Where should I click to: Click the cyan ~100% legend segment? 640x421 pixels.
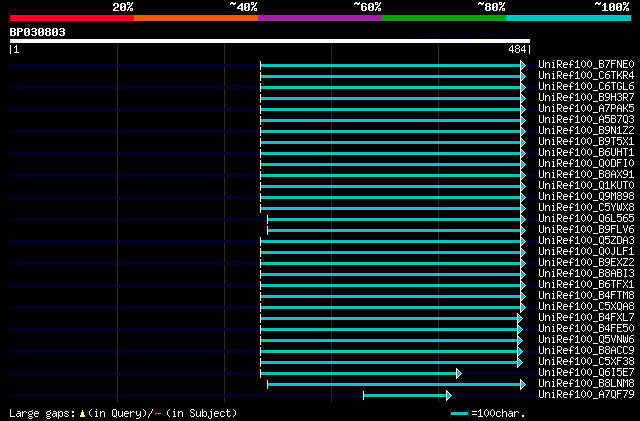[569, 18]
